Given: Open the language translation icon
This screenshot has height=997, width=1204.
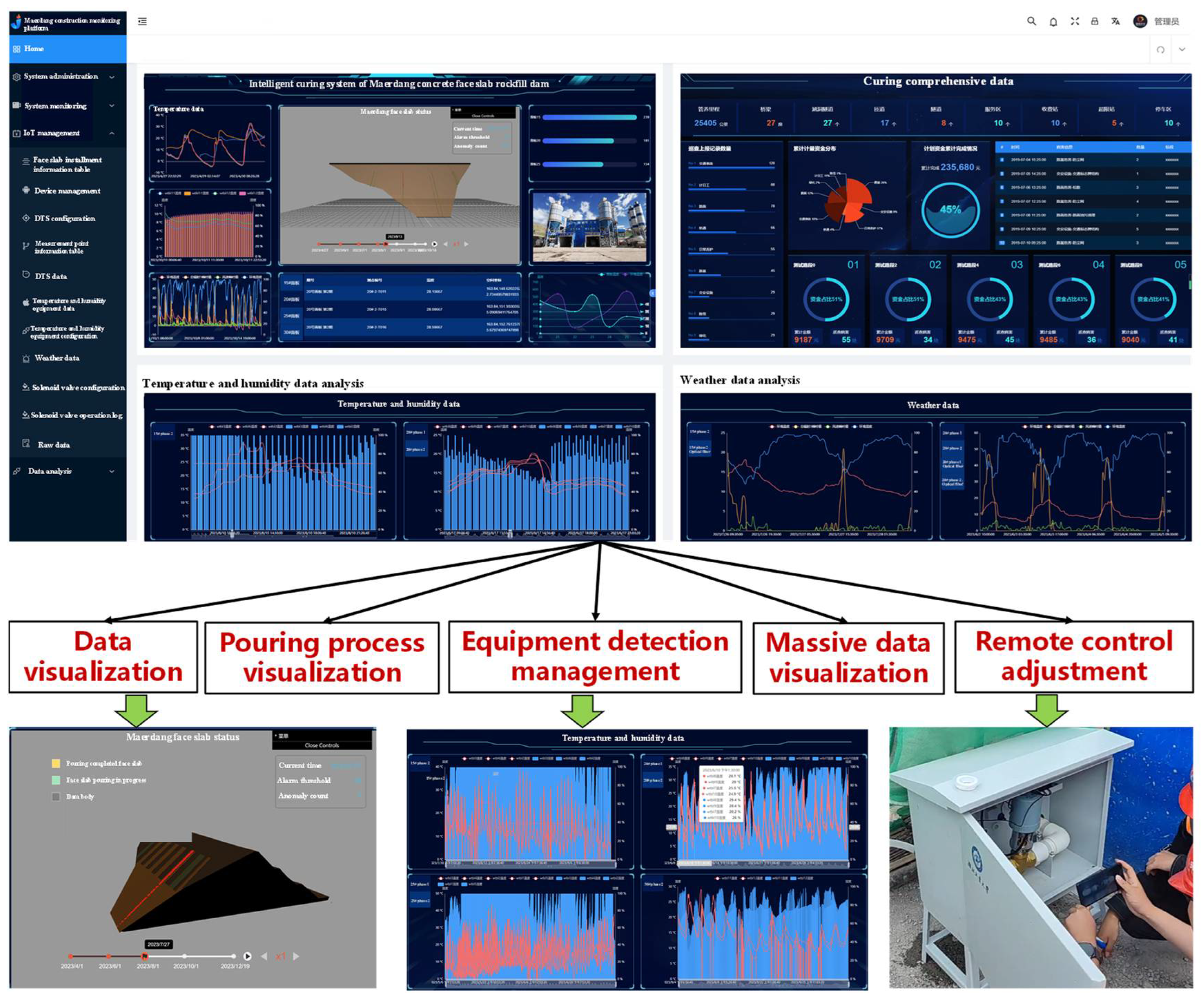Looking at the screenshot, I should pyautogui.click(x=1115, y=21).
